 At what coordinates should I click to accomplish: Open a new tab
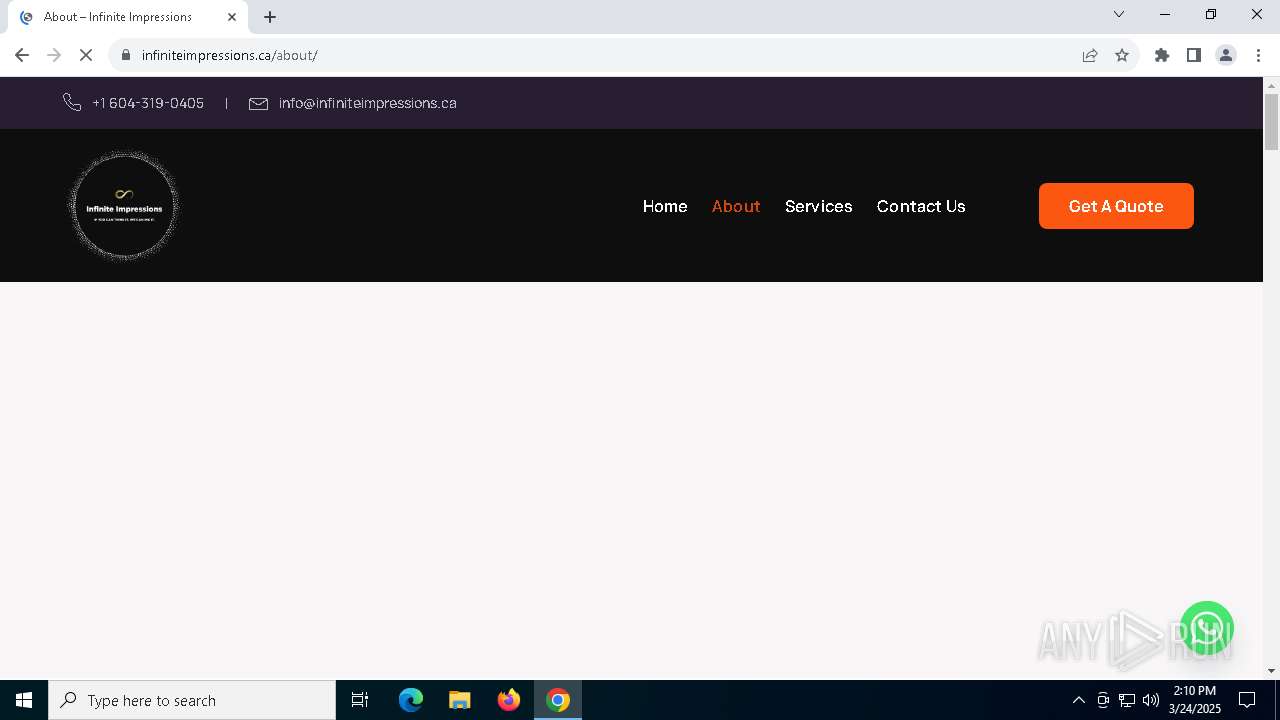[x=270, y=17]
